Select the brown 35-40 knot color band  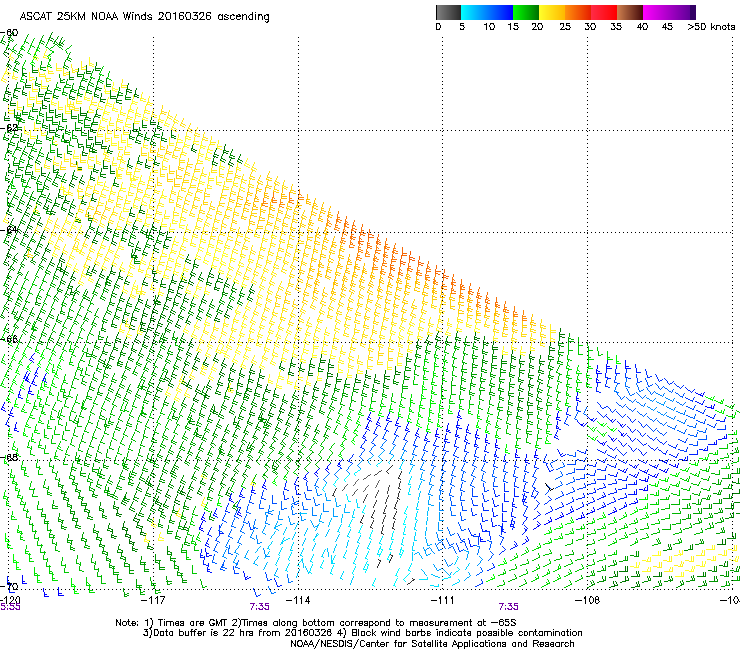630,12
